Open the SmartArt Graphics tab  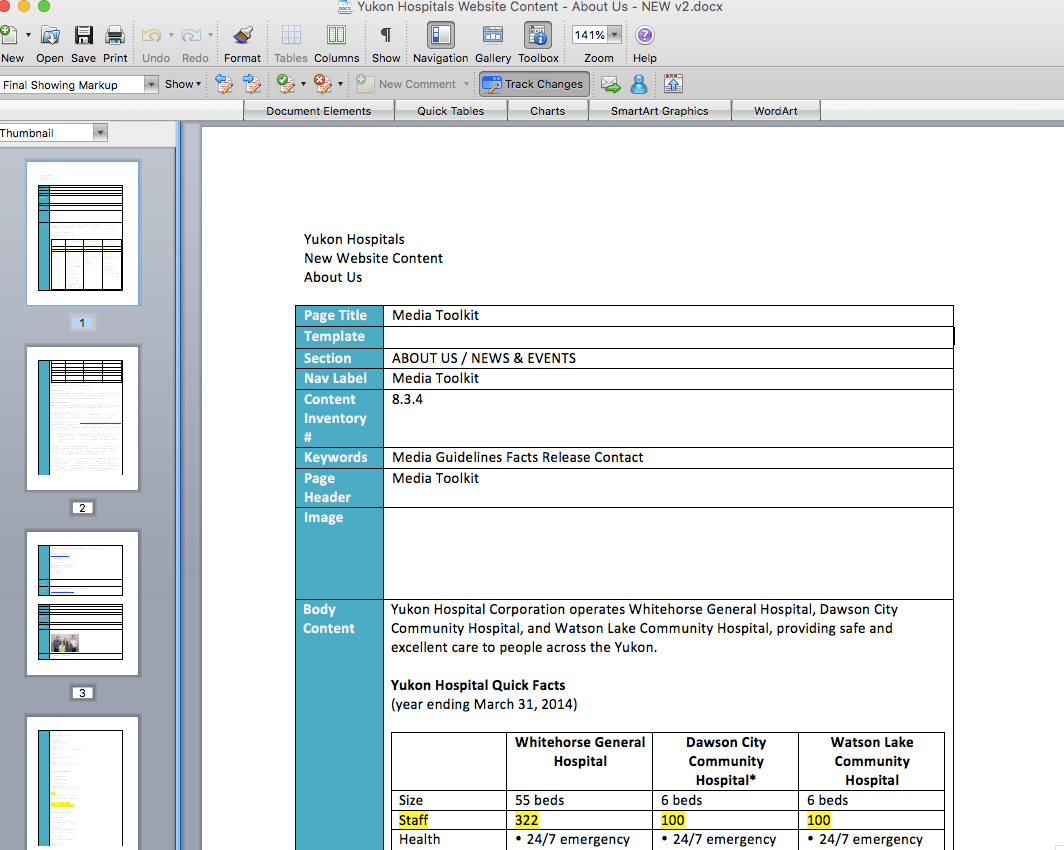tap(660, 111)
